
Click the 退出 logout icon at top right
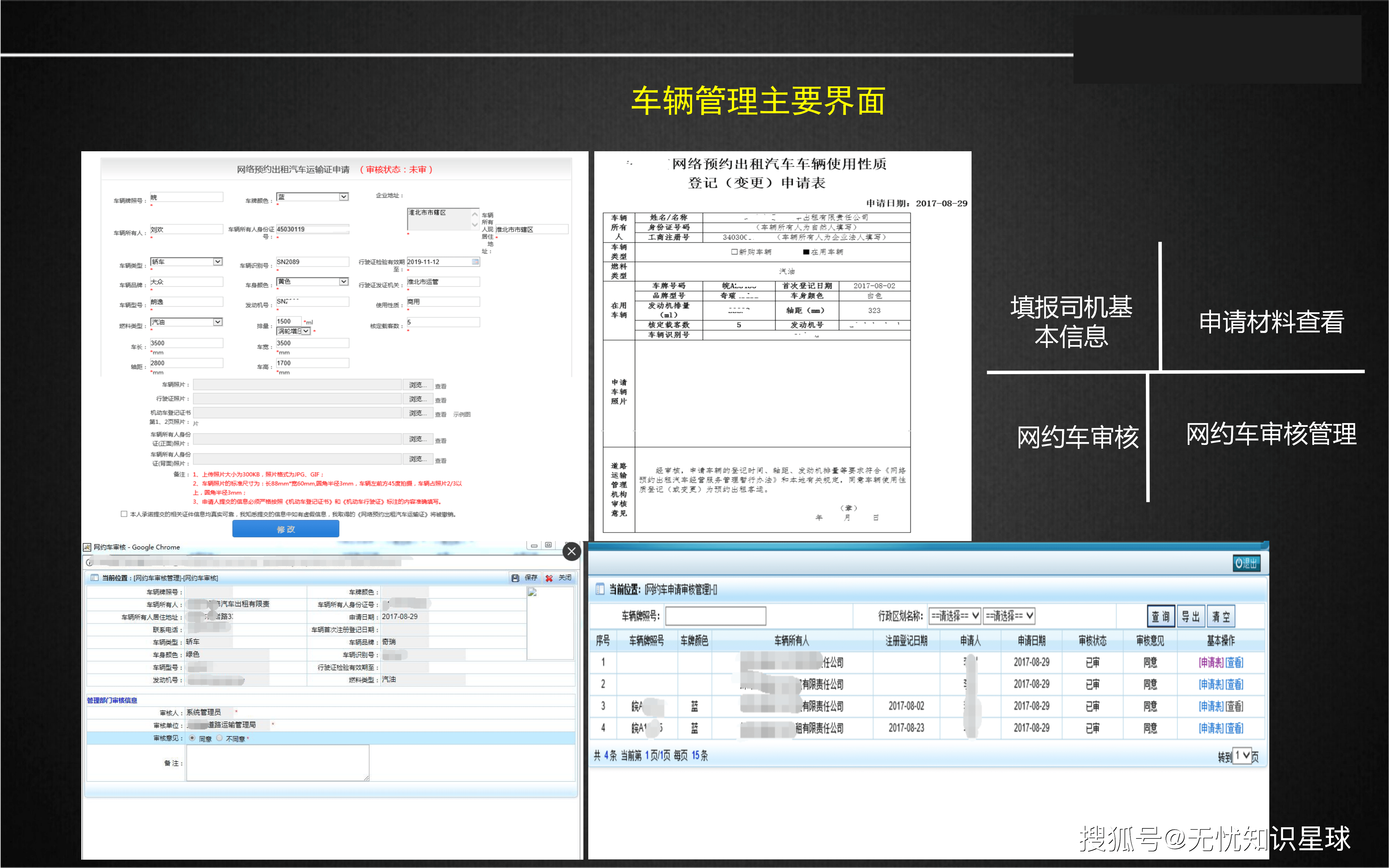coord(1247,564)
